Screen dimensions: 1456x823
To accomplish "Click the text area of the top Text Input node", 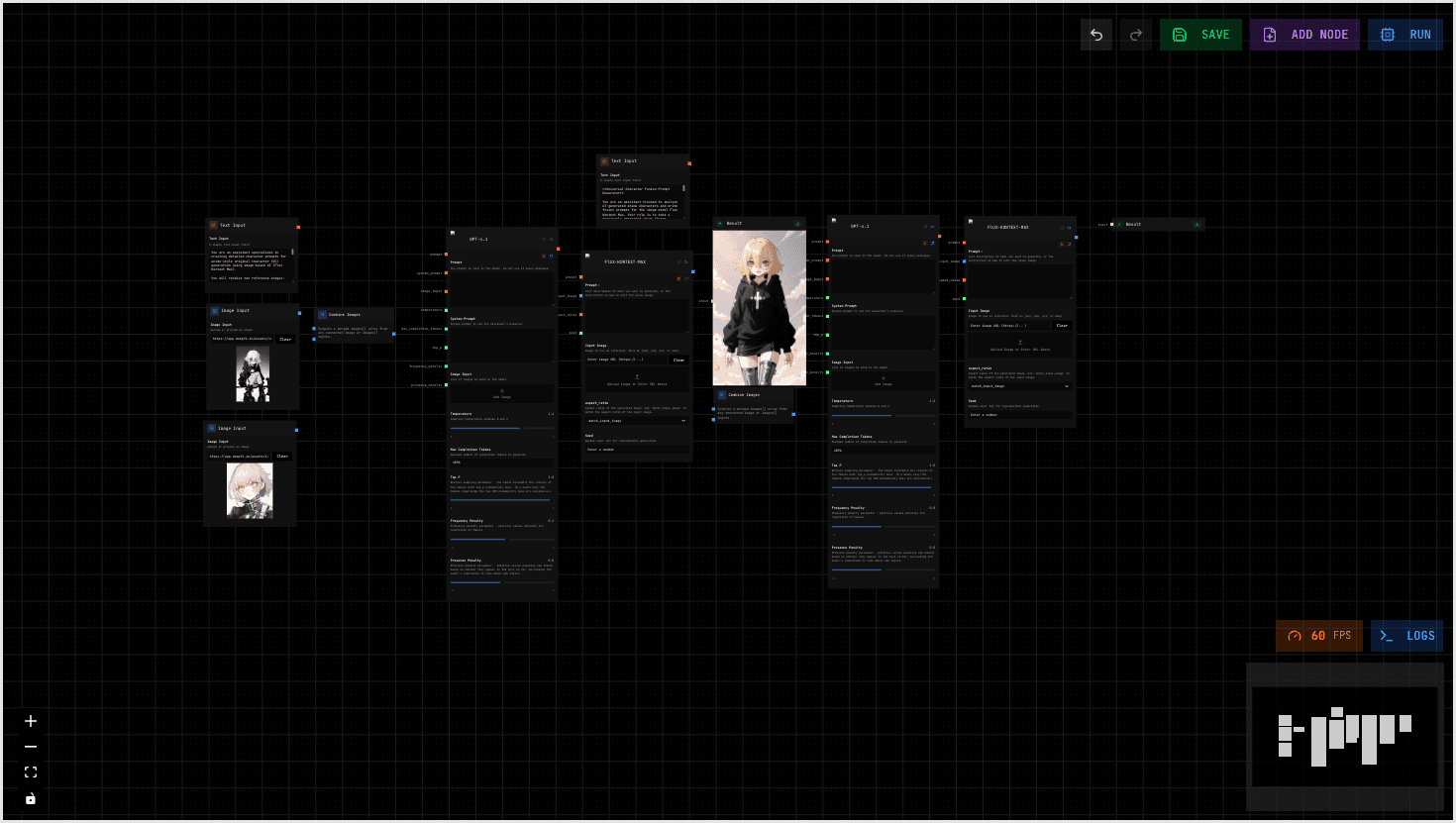I will point(641,200).
